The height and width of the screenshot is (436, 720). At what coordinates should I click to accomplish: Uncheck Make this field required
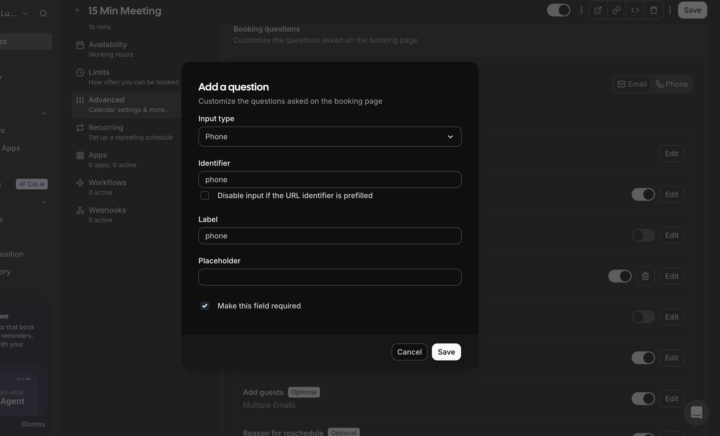coord(205,306)
